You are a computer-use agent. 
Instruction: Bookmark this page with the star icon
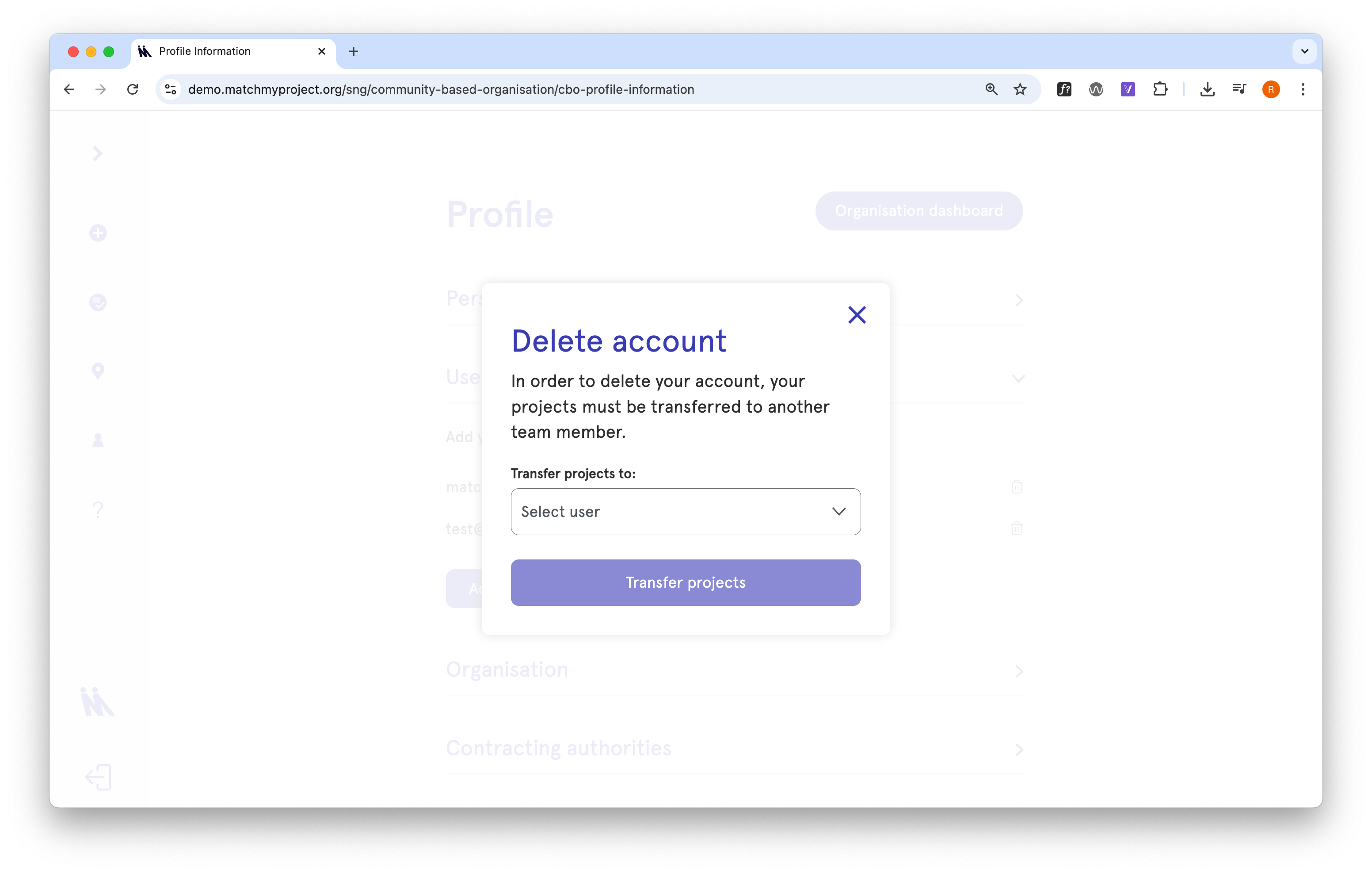pos(1020,89)
